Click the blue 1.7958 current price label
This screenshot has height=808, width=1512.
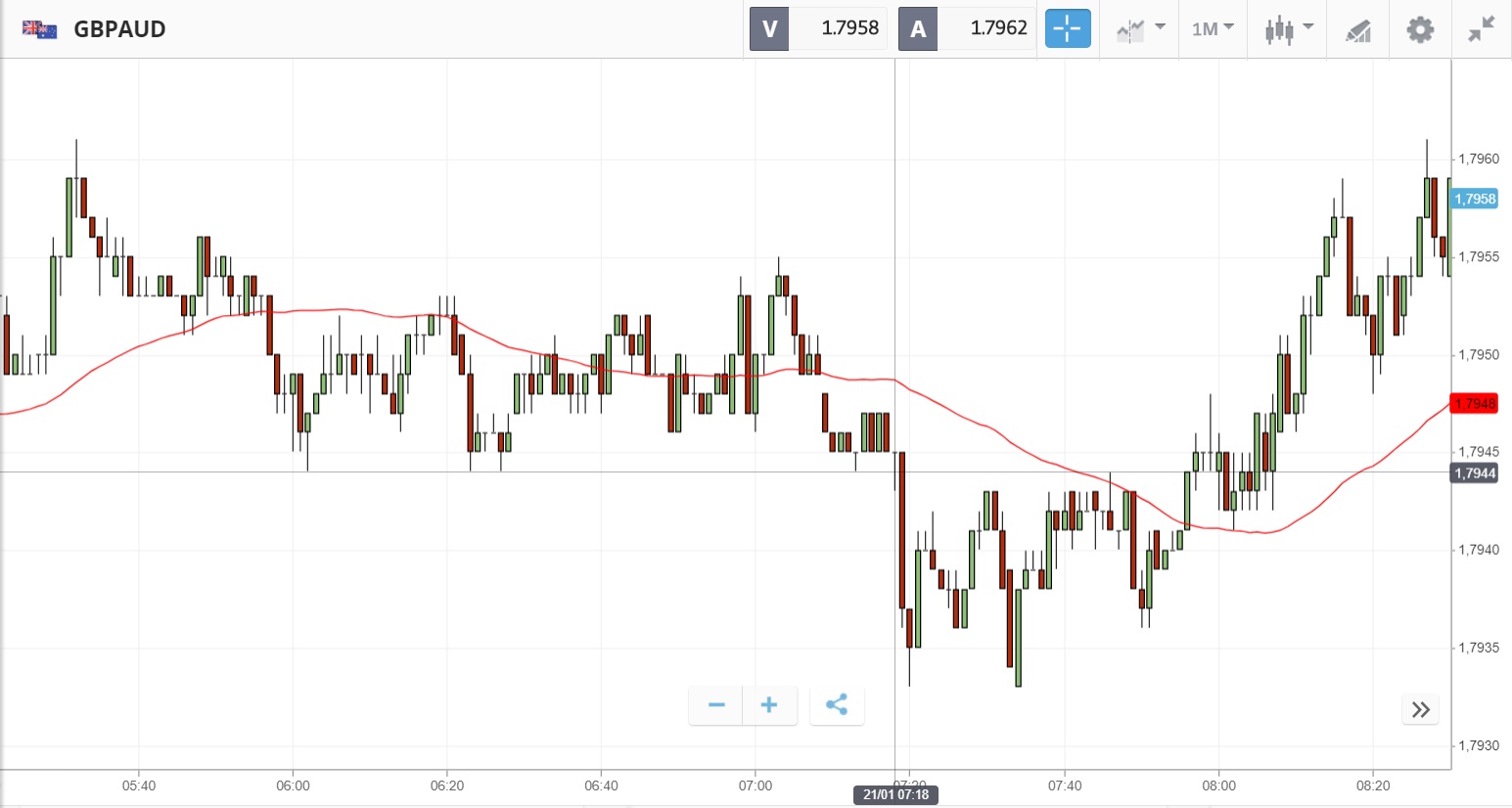(x=1475, y=199)
